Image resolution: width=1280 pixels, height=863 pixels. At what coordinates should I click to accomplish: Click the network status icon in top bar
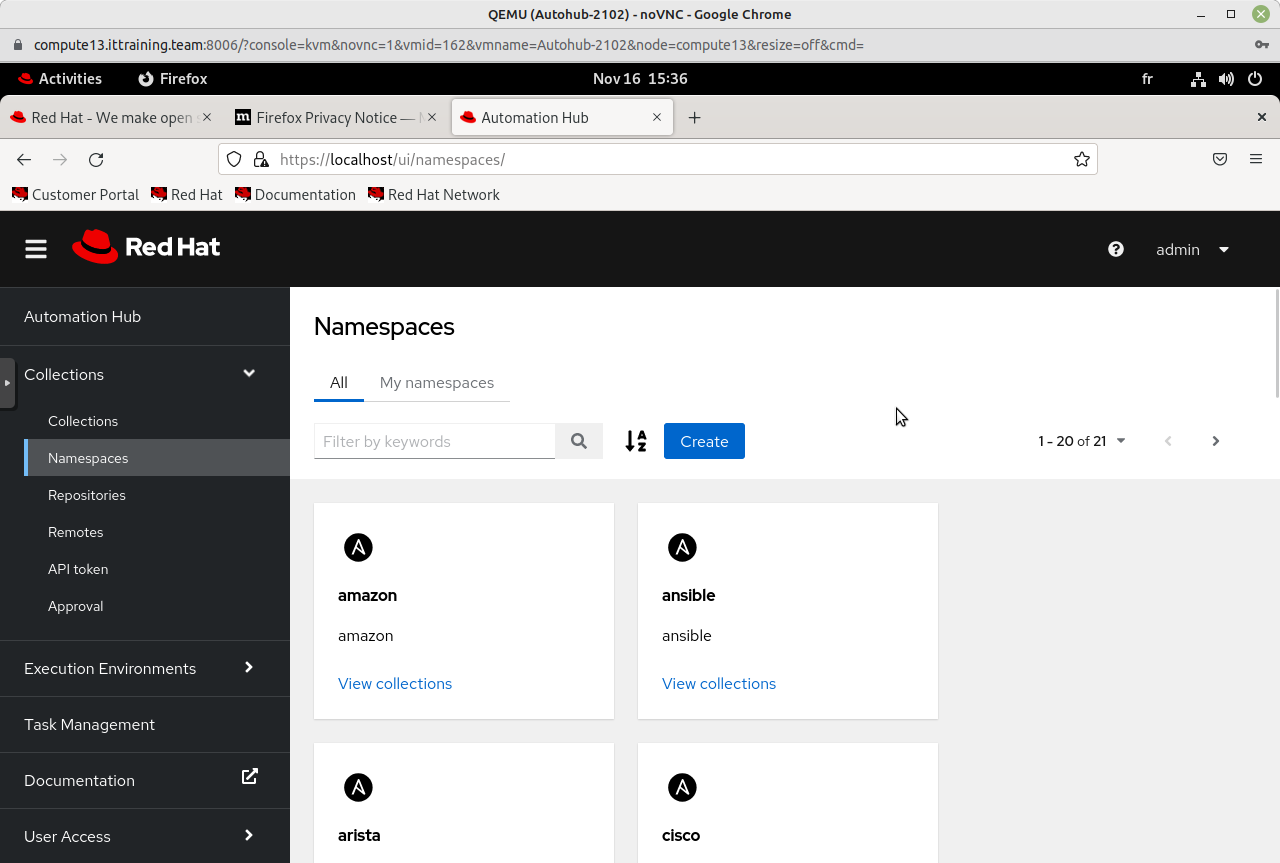click(1198, 79)
